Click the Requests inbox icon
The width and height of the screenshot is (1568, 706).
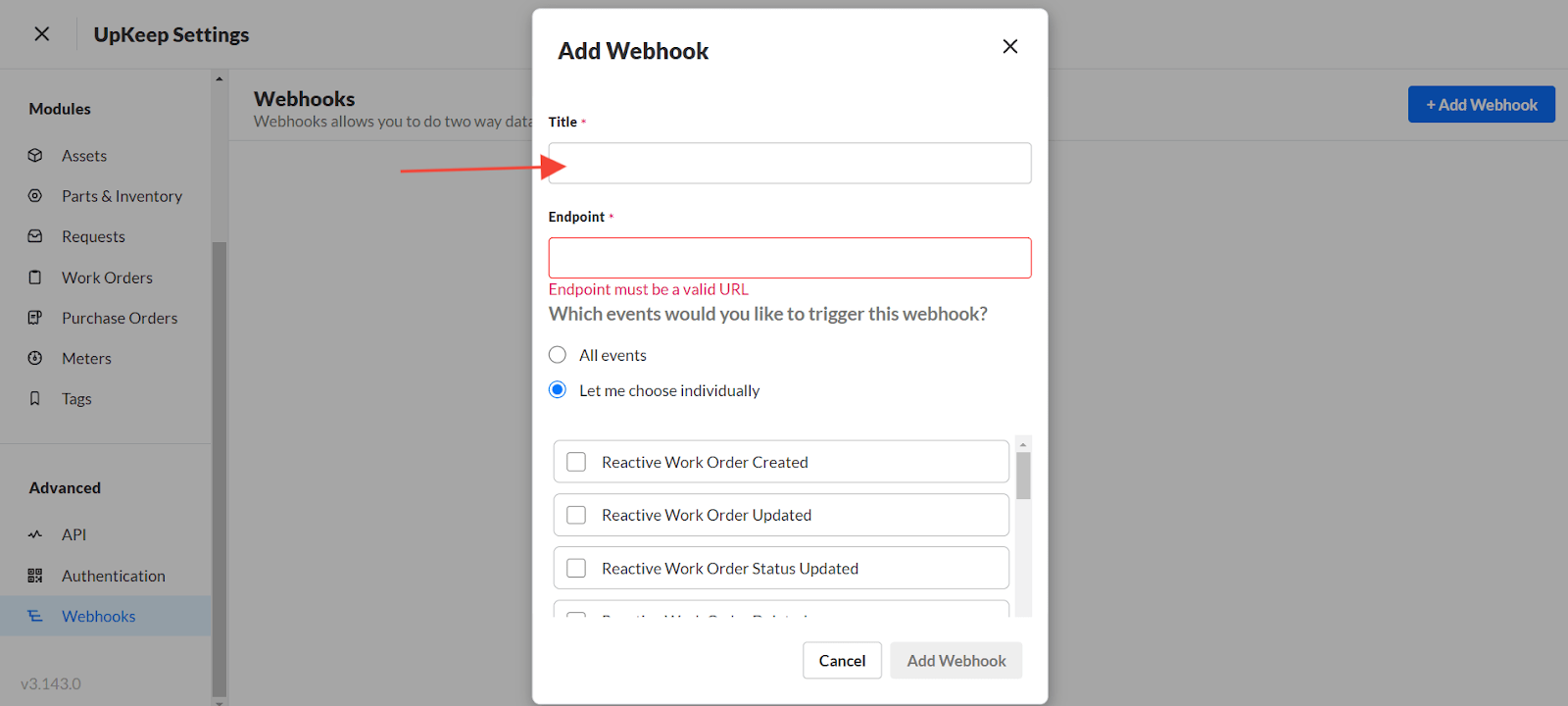tap(35, 236)
